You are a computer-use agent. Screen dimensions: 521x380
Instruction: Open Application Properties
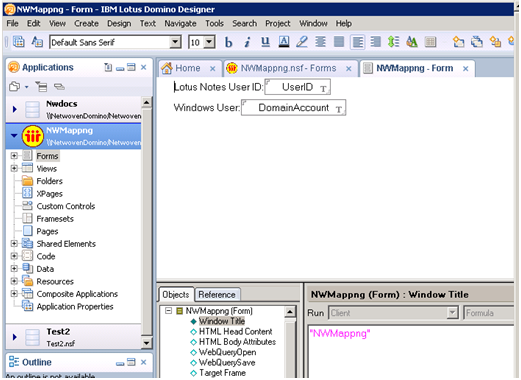[75, 306]
